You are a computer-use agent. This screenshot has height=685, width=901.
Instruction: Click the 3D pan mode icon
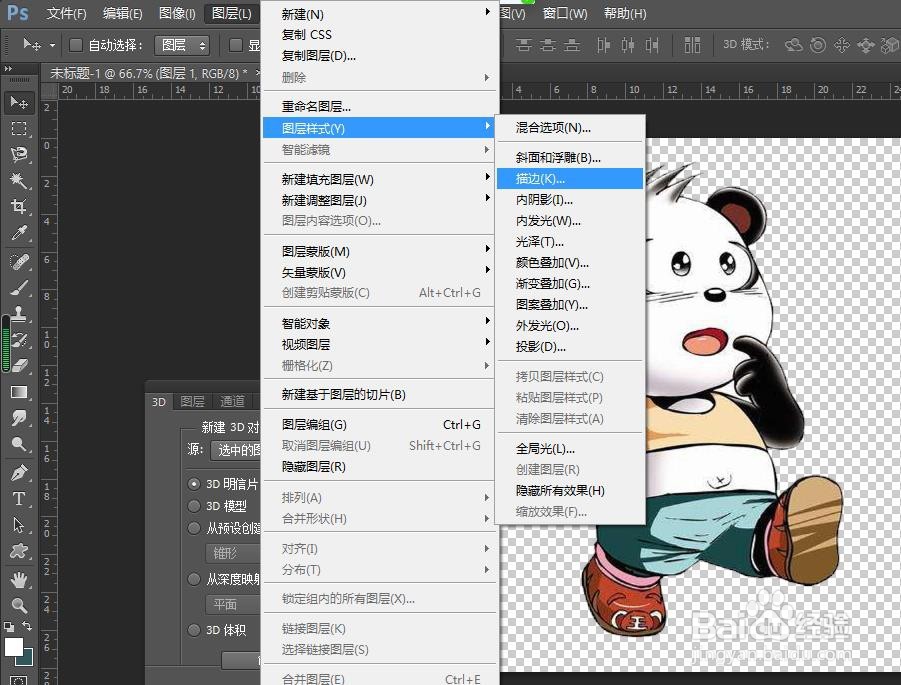pyautogui.click(x=842, y=45)
